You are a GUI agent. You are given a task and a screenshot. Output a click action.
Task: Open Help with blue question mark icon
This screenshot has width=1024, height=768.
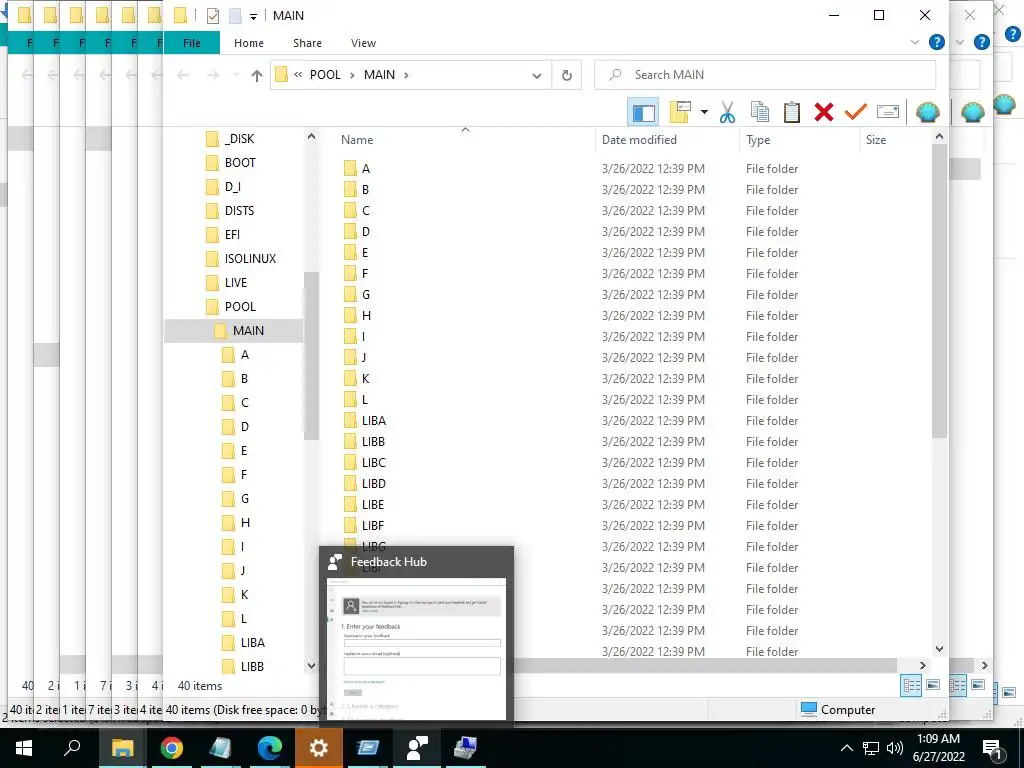(x=936, y=42)
